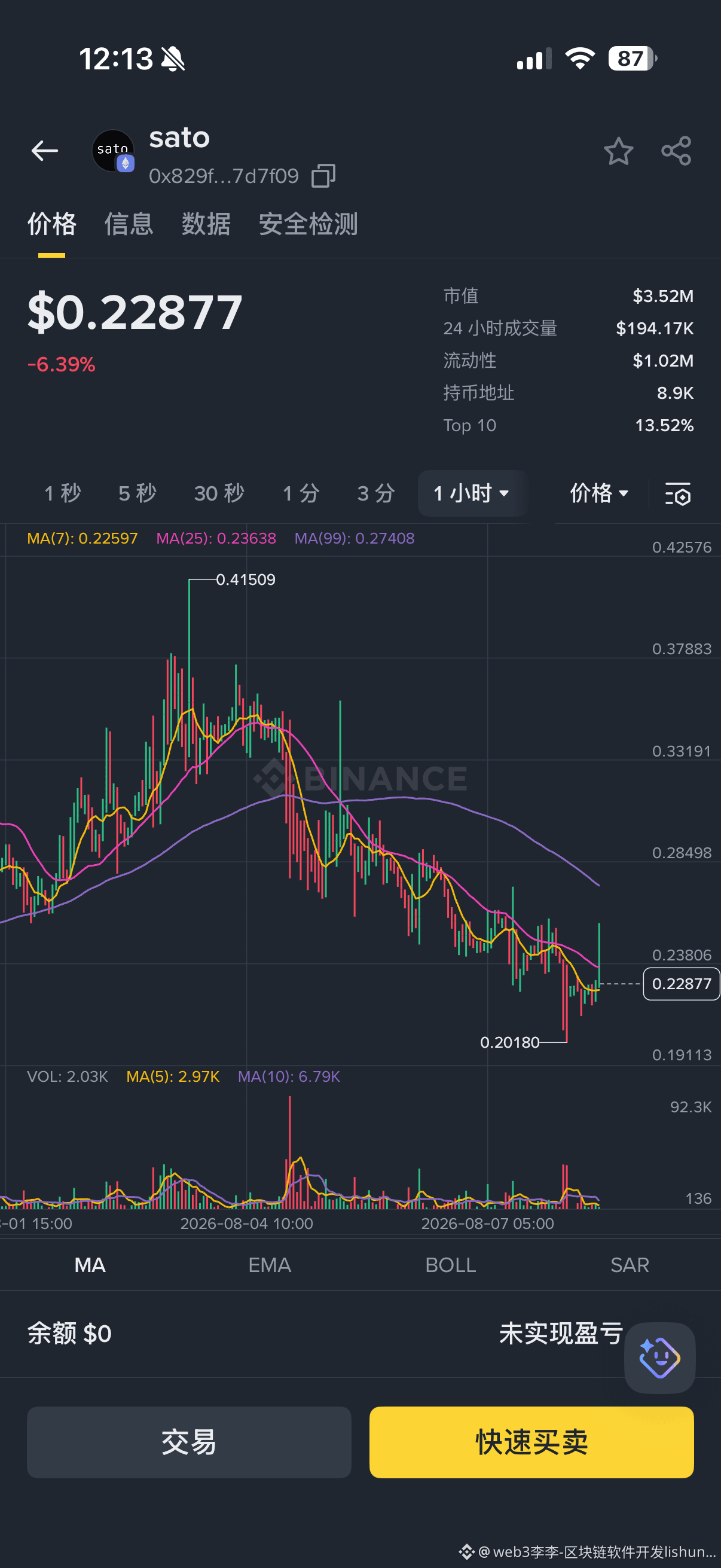Tap the Top 10 value 13.52%
The image size is (721, 1568).
click(664, 425)
